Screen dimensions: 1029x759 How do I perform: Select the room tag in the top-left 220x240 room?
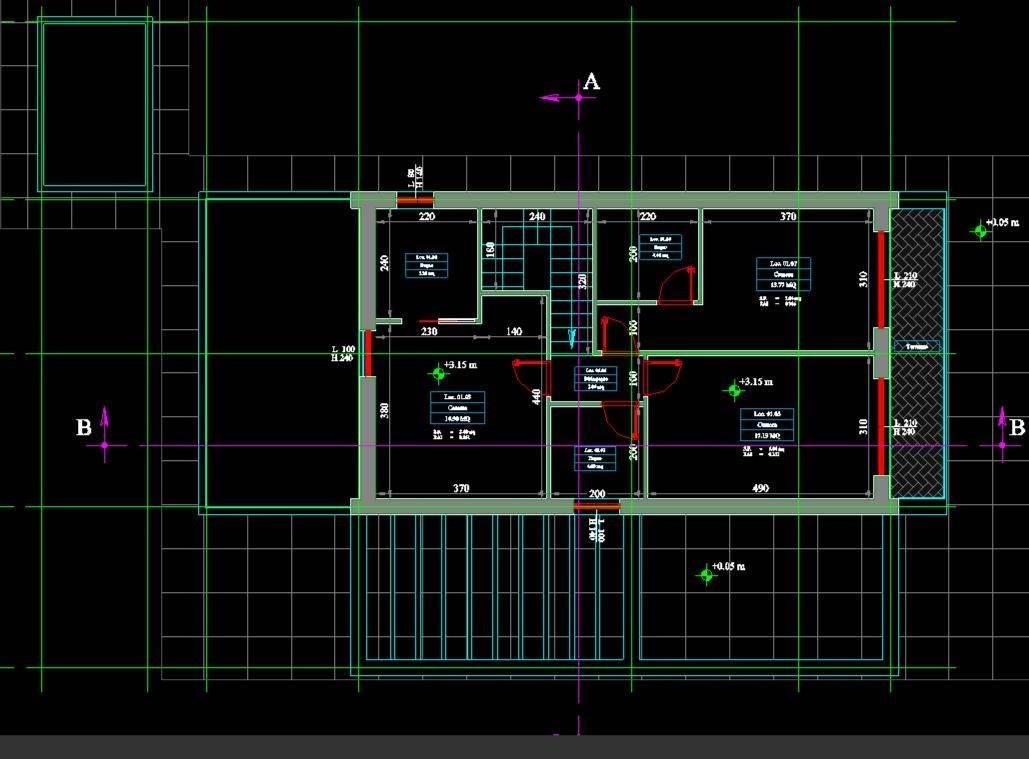(427, 265)
